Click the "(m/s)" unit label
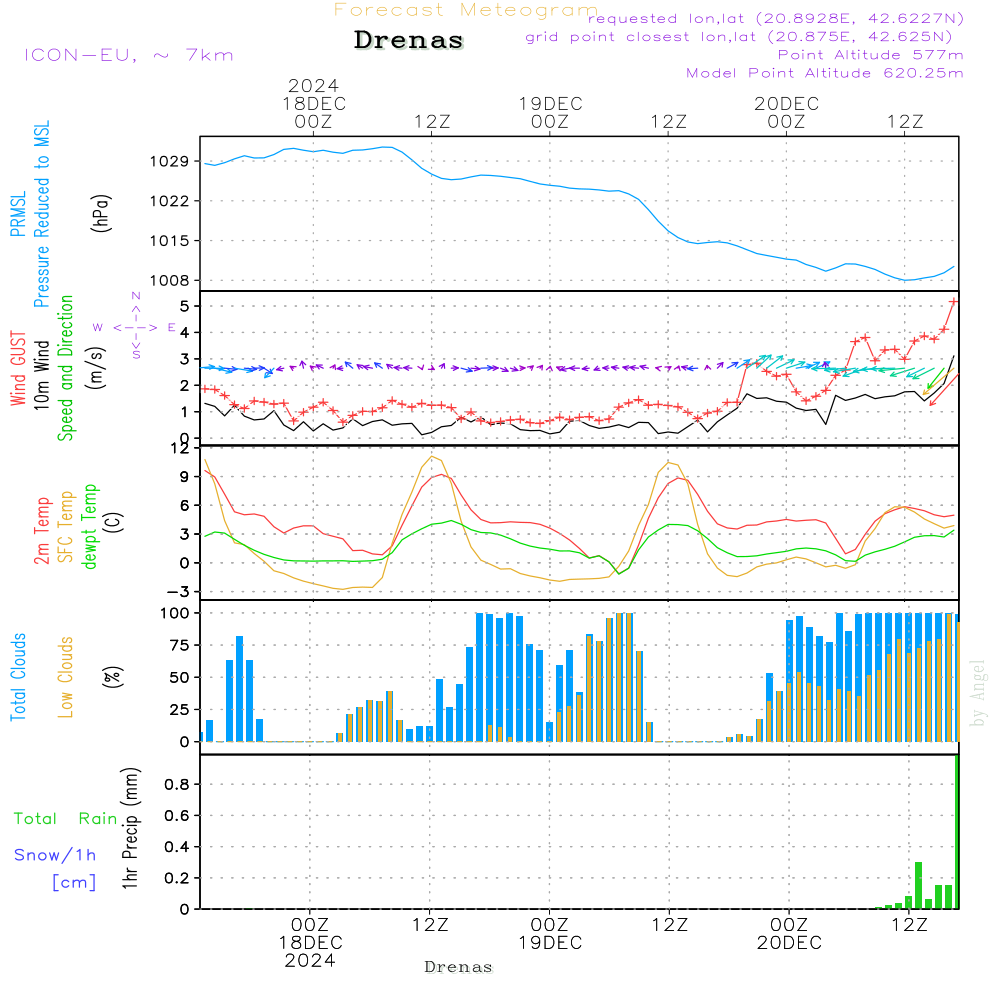 pos(96,368)
